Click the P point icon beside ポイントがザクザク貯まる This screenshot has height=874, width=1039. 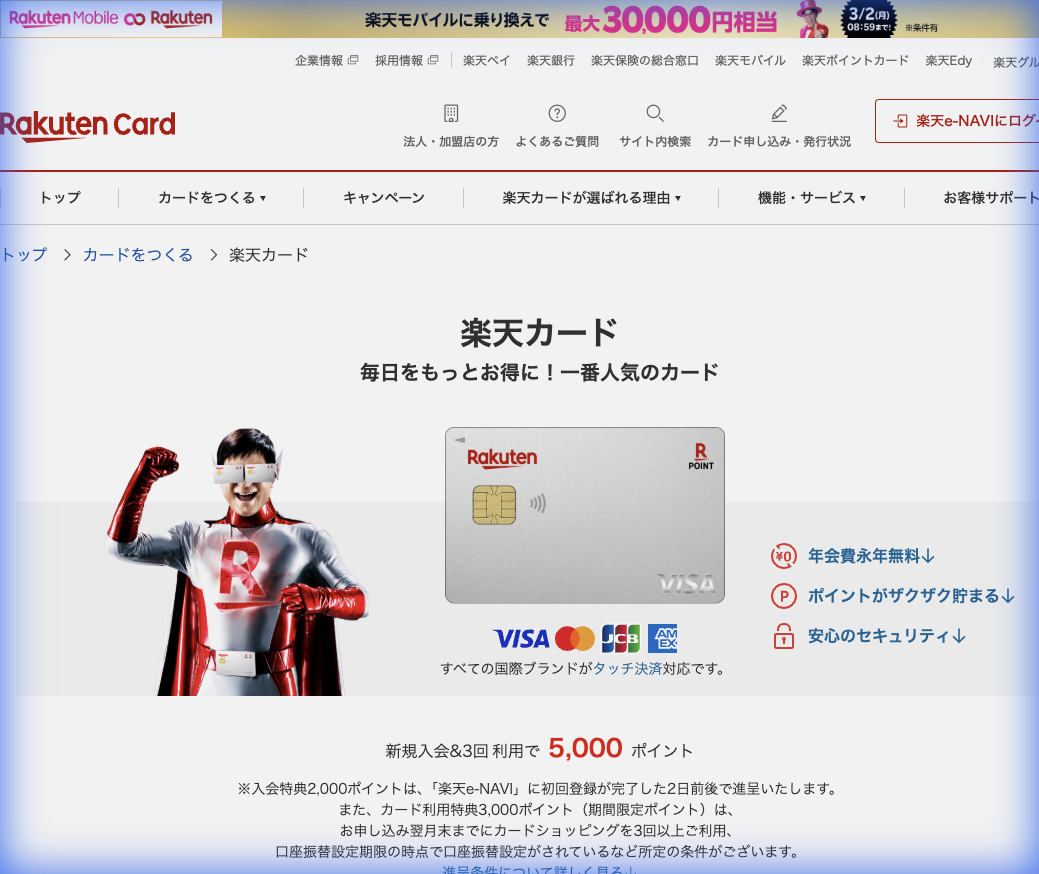point(785,595)
